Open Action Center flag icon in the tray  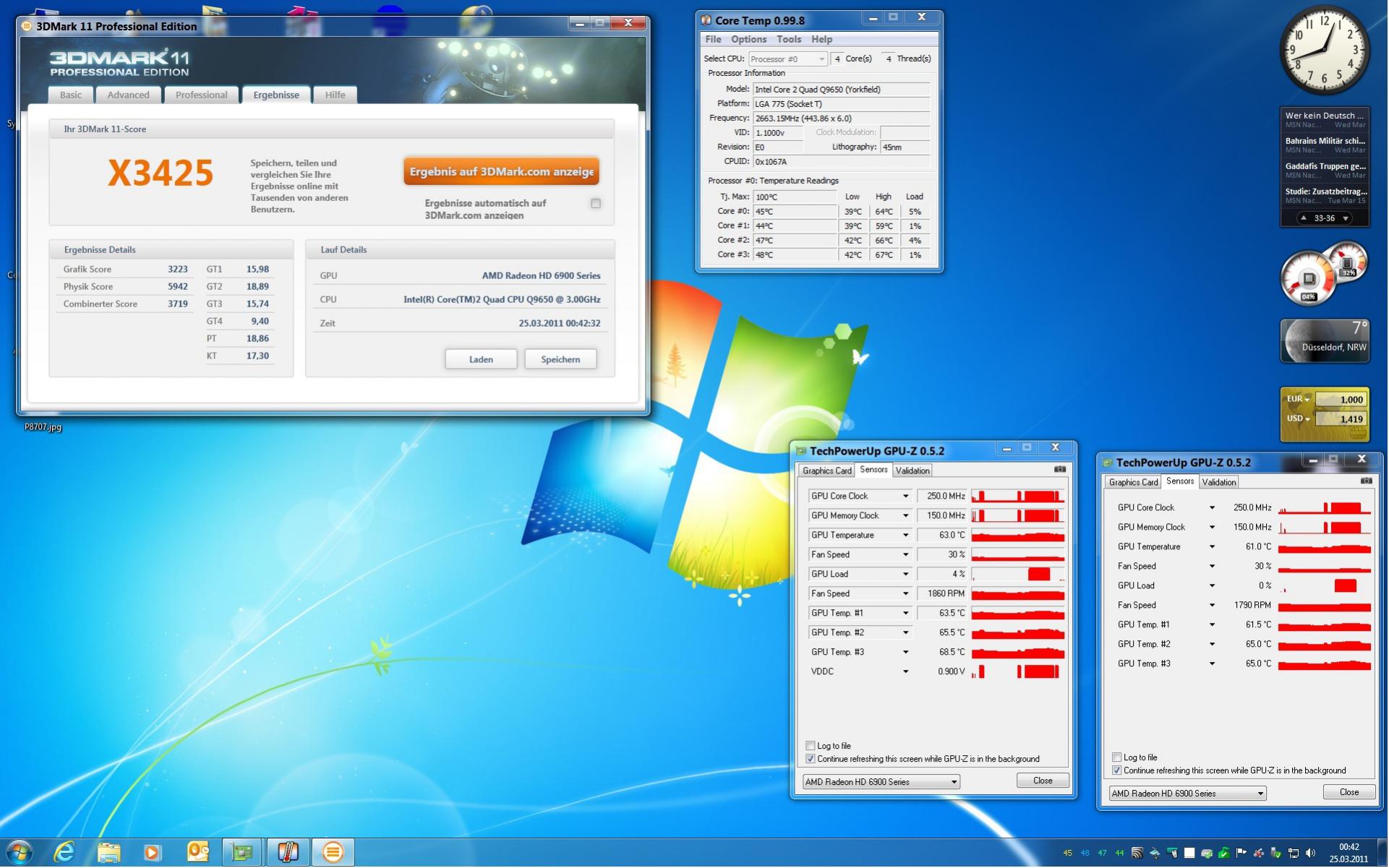point(1241,853)
